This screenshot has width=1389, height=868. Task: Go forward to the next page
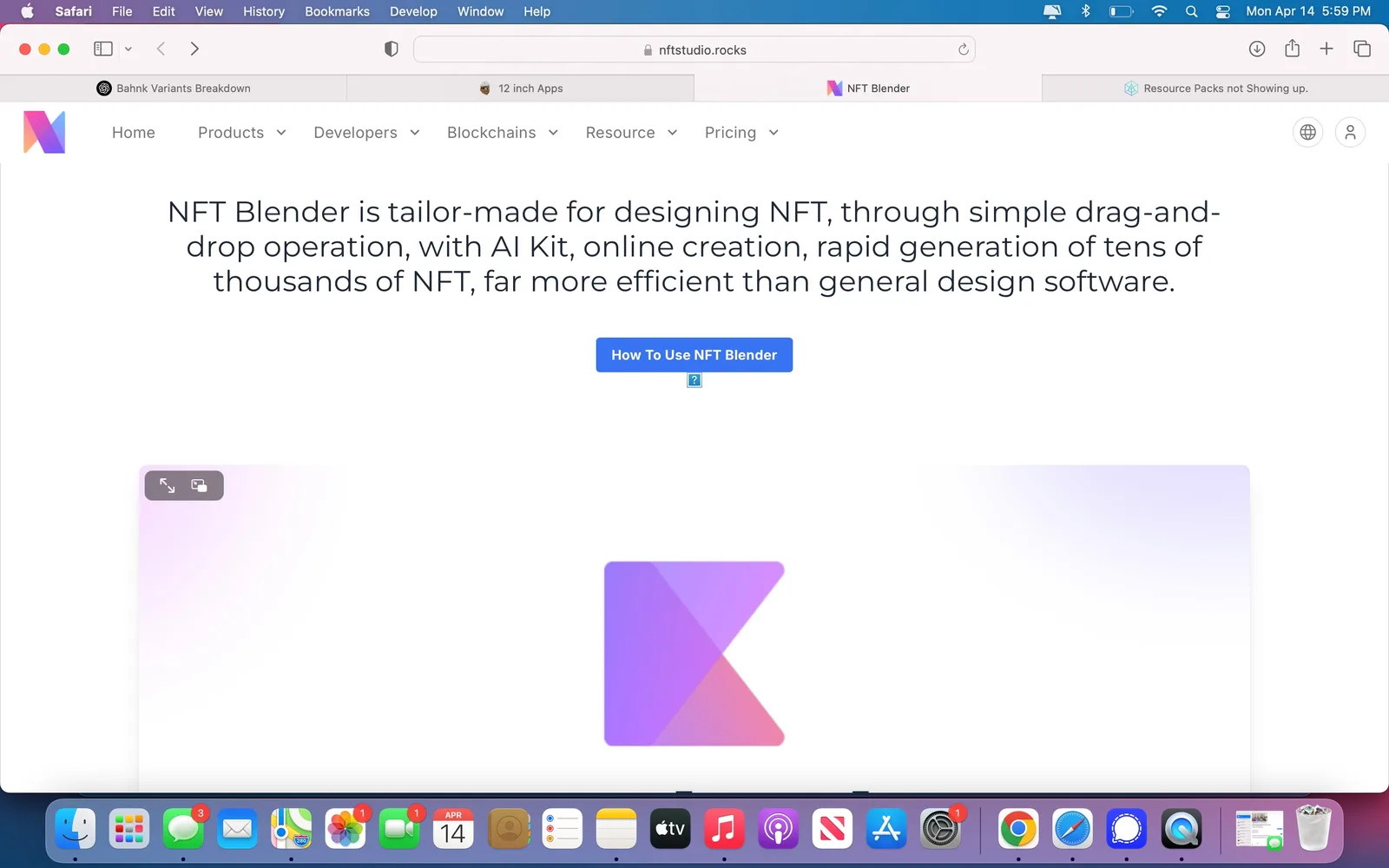[194, 49]
